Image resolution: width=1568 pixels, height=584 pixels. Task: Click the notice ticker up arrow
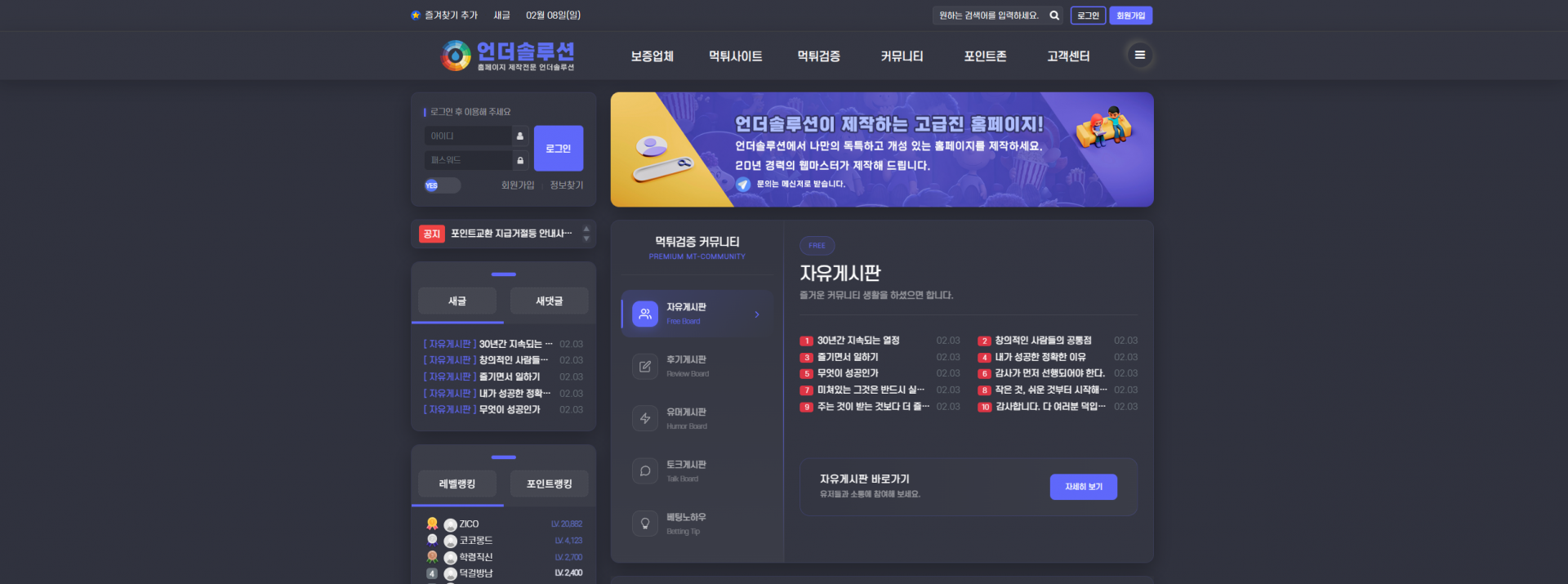point(586,230)
